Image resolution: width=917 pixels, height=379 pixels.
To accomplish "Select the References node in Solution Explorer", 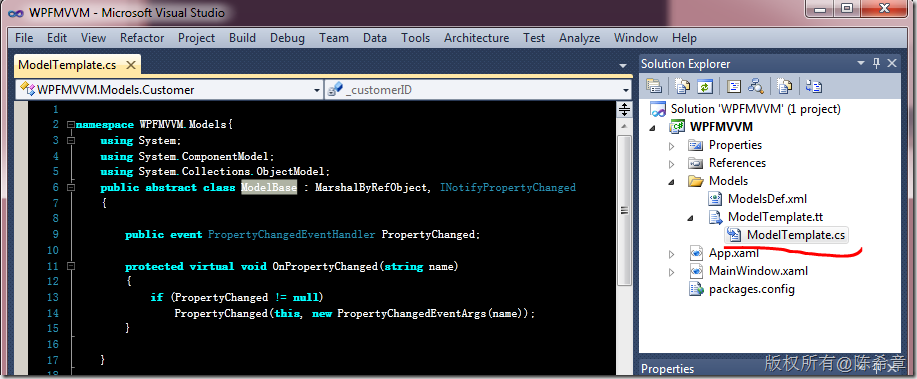I will [737, 163].
